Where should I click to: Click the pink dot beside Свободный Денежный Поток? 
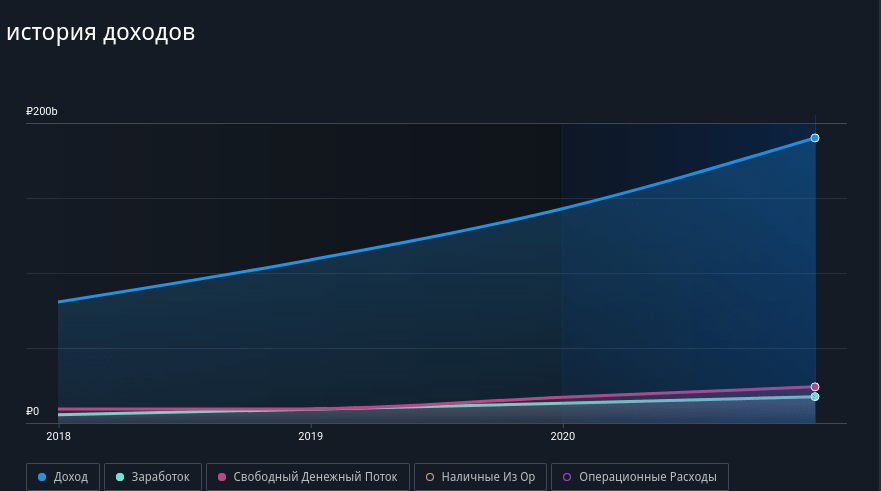tap(222, 477)
